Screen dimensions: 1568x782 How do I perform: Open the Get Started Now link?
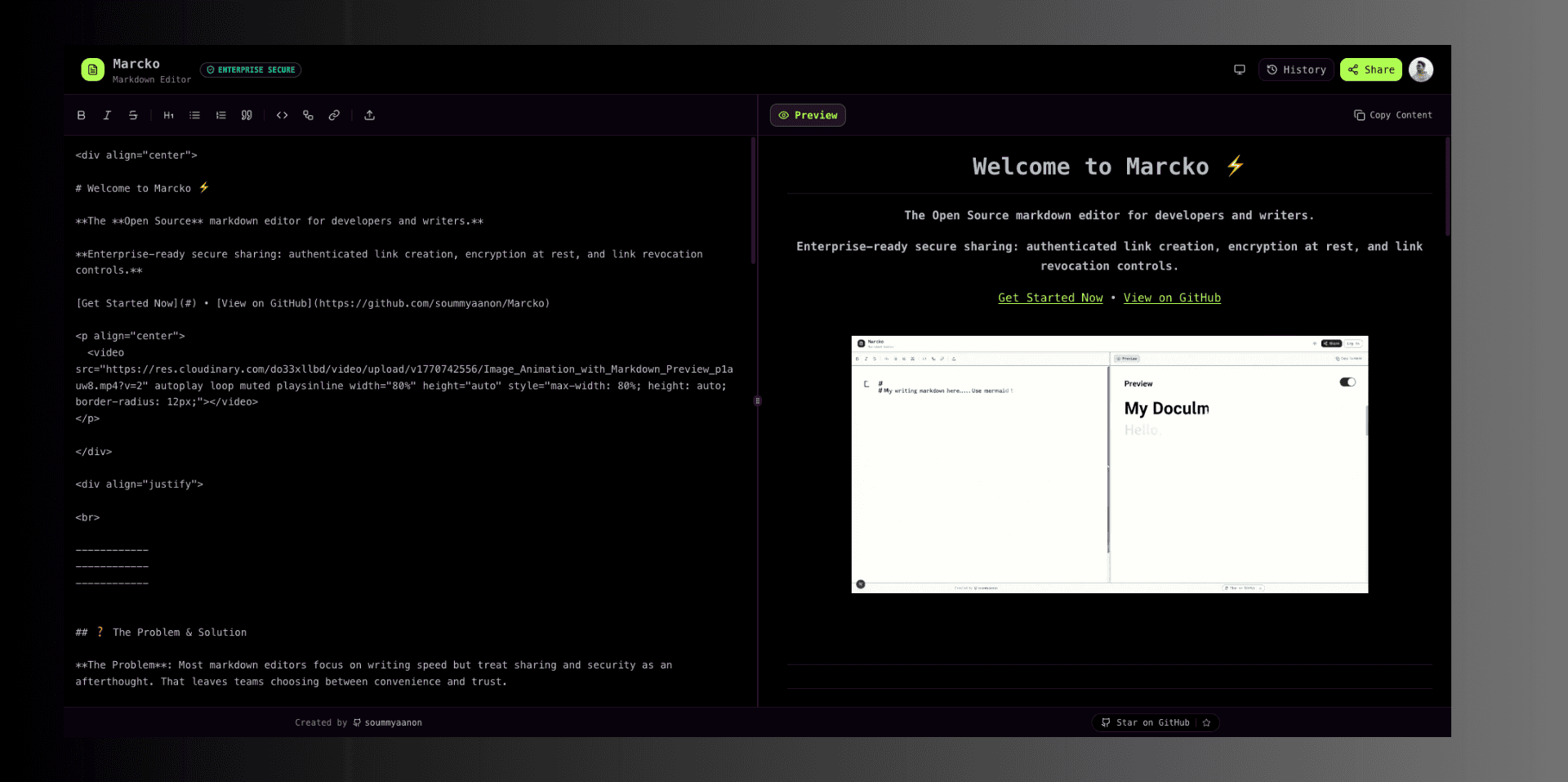[1050, 297]
